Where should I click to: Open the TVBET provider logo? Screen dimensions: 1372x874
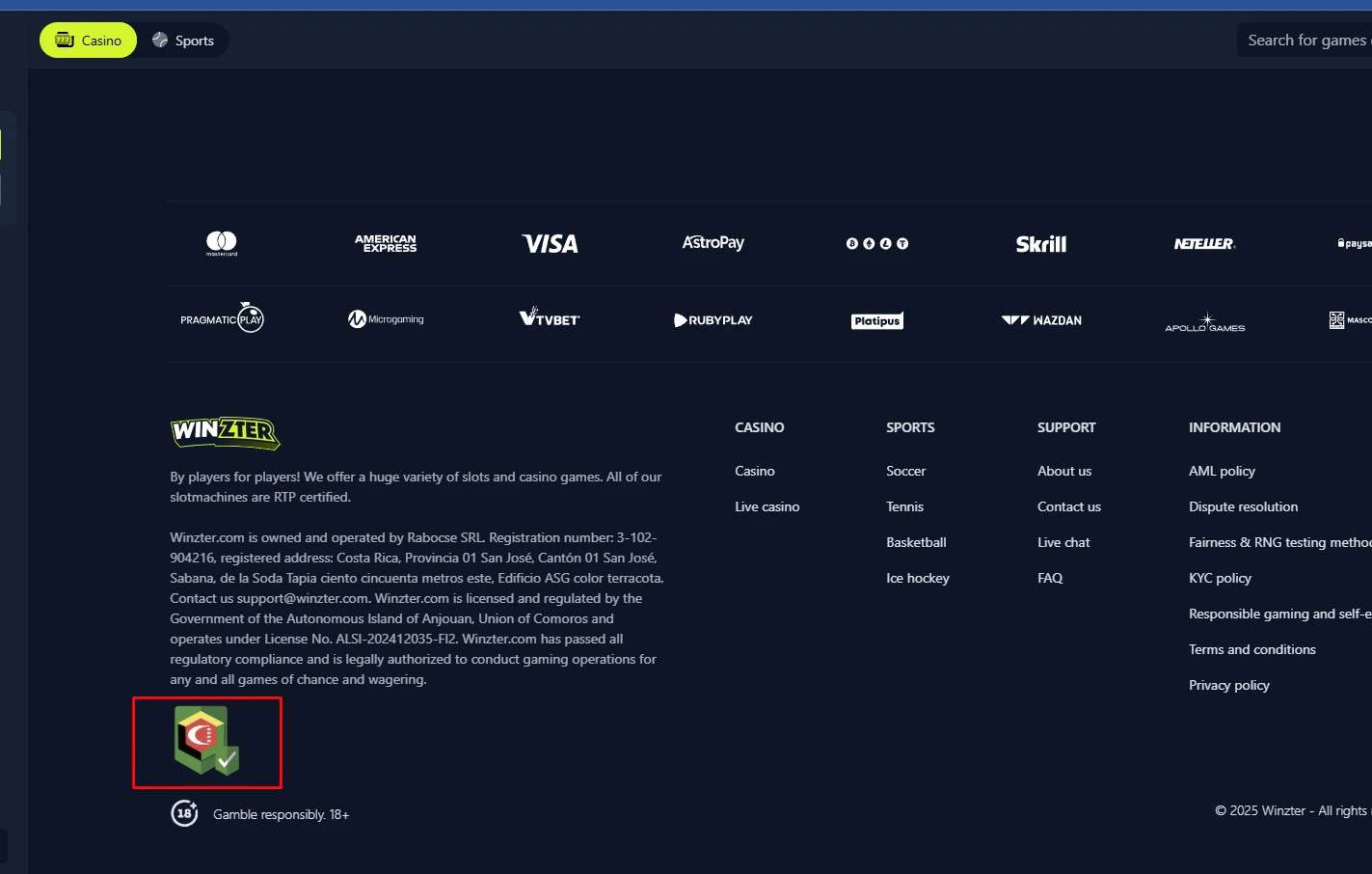coord(550,317)
